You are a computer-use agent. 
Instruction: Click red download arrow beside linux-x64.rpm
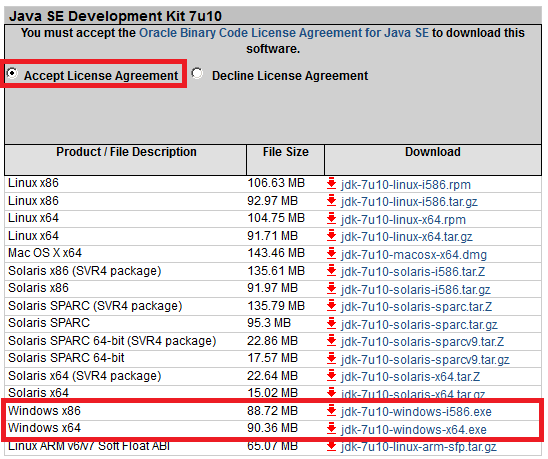(x=331, y=218)
